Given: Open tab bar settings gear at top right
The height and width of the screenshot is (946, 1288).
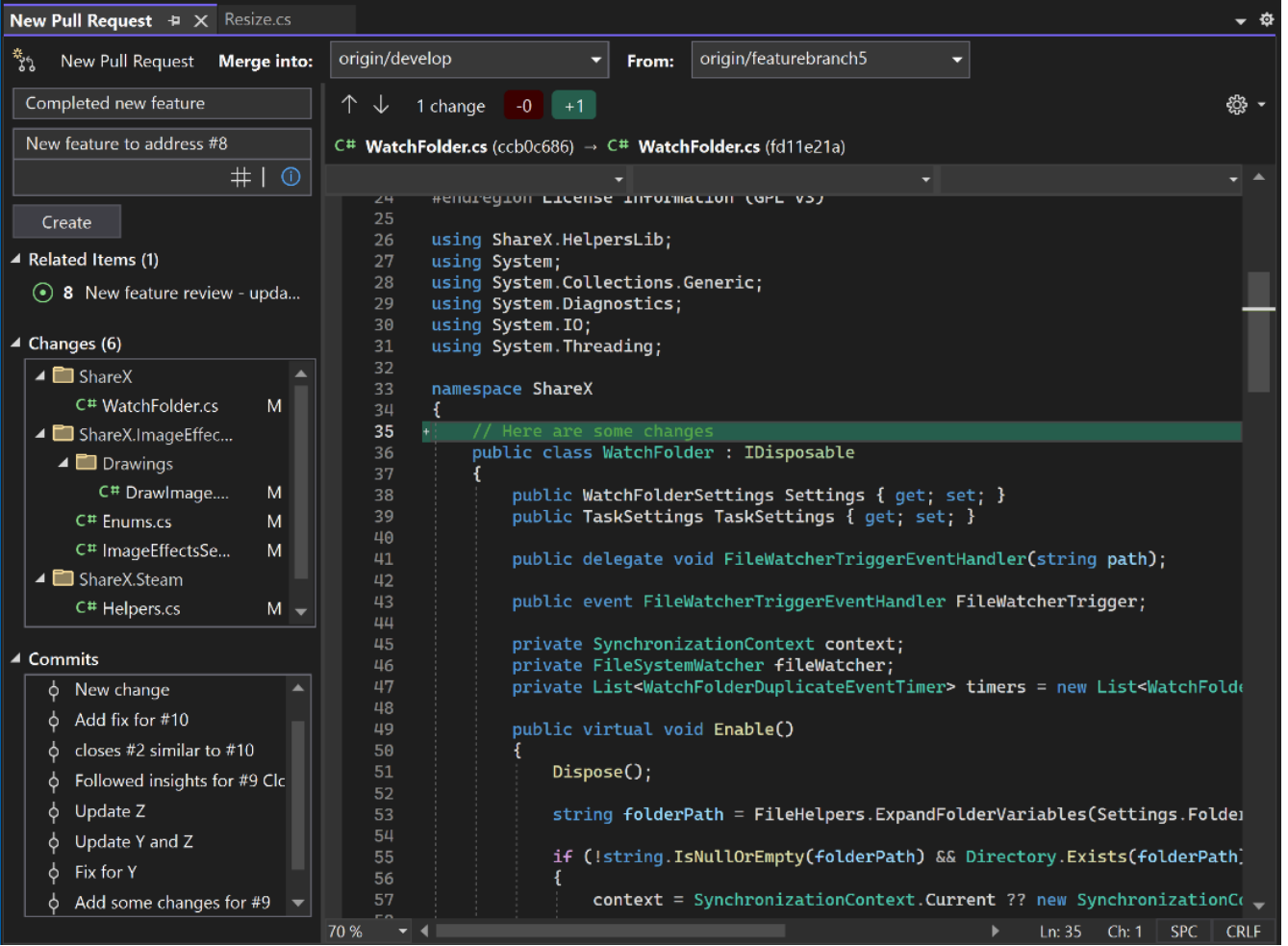Looking at the screenshot, I should coord(1267,19).
